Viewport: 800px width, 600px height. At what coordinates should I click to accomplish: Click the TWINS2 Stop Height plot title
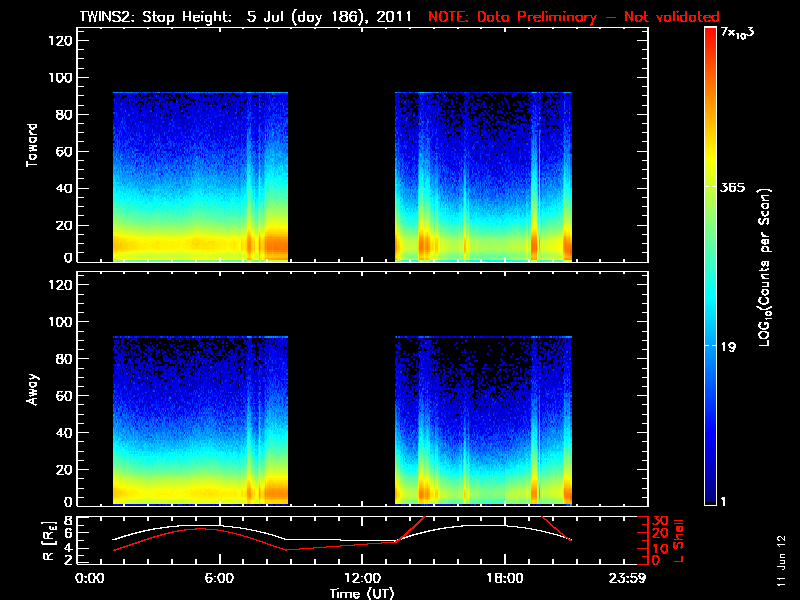pyautogui.click(x=244, y=16)
